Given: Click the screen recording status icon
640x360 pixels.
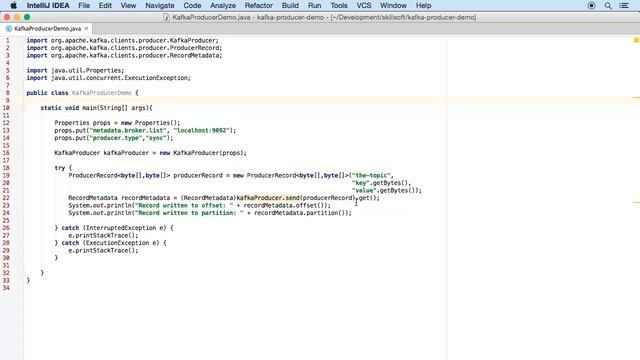Looking at the screenshot, I should (x=591, y=5).
